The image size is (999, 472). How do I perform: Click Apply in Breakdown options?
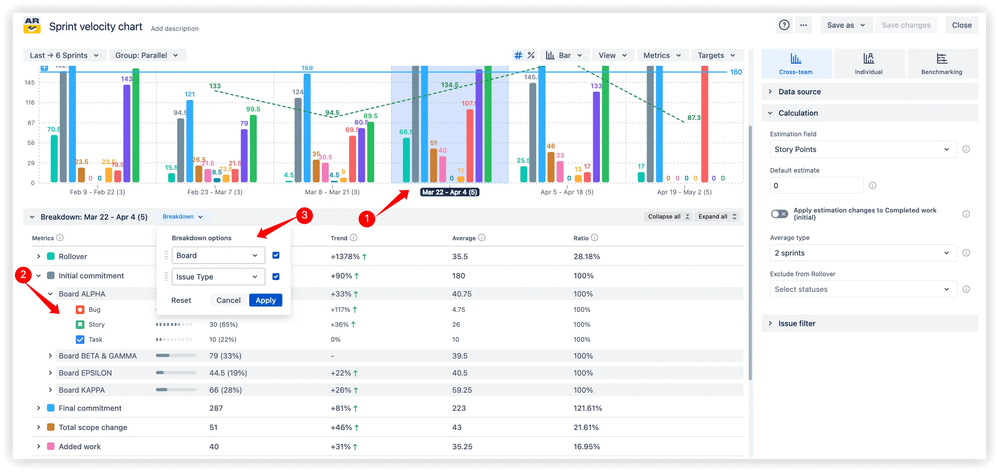click(265, 300)
